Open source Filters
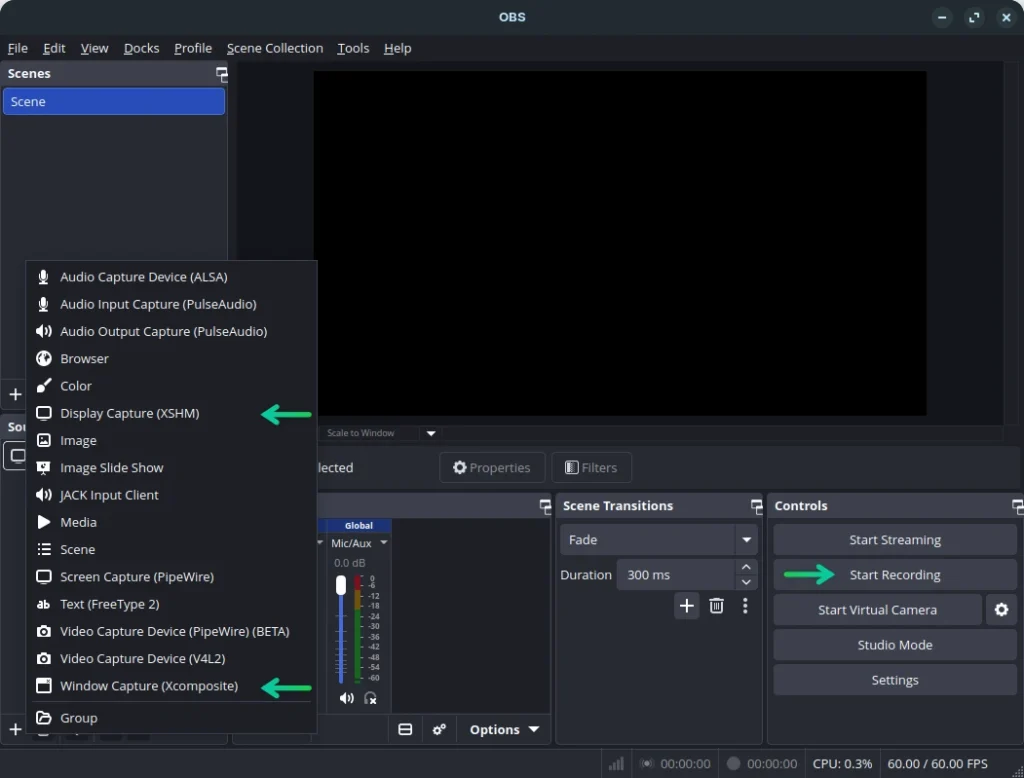The width and height of the screenshot is (1024, 778). [591, 468]
